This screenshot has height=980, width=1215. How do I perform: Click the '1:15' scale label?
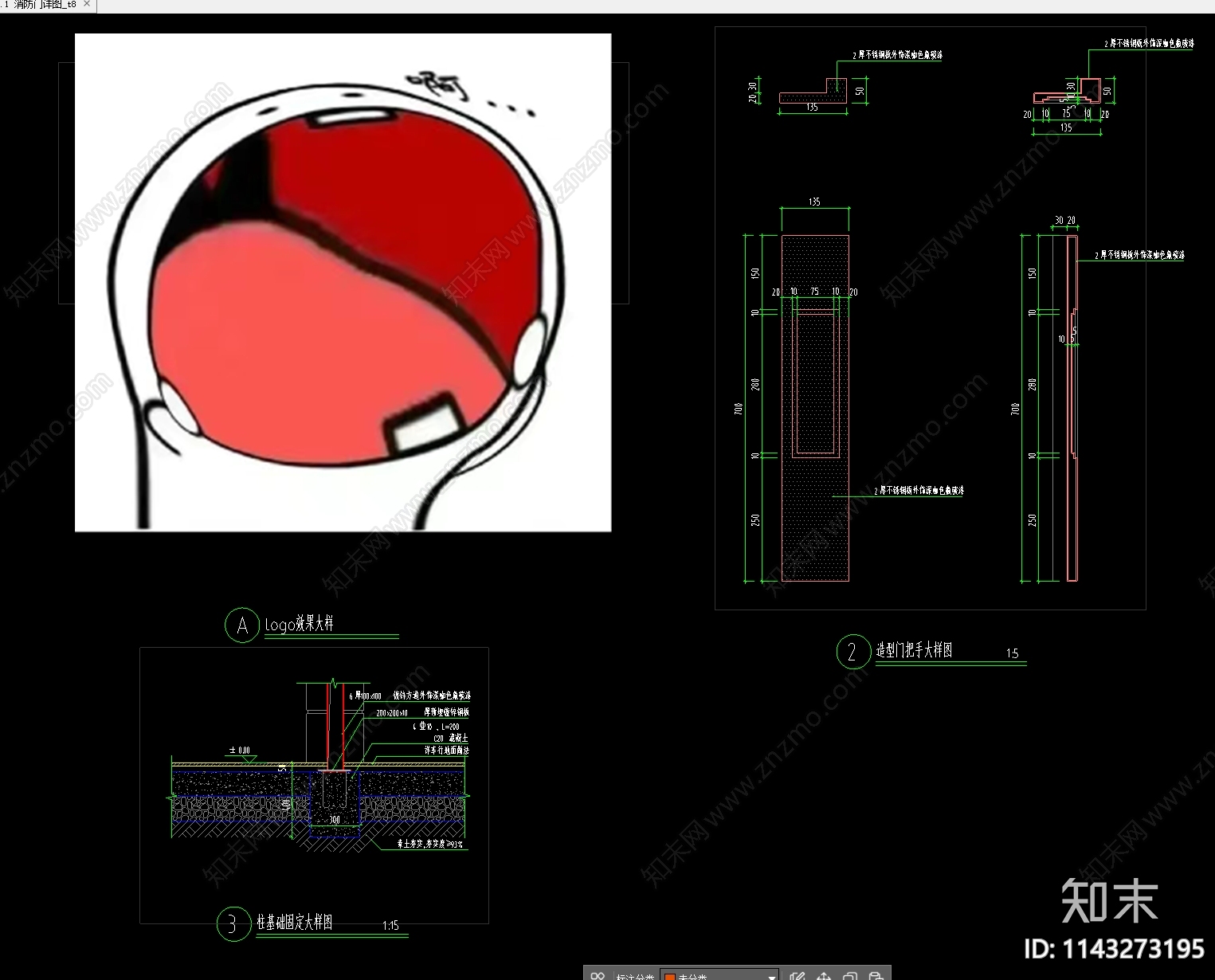pyautogui.click(x=390, y=926)
